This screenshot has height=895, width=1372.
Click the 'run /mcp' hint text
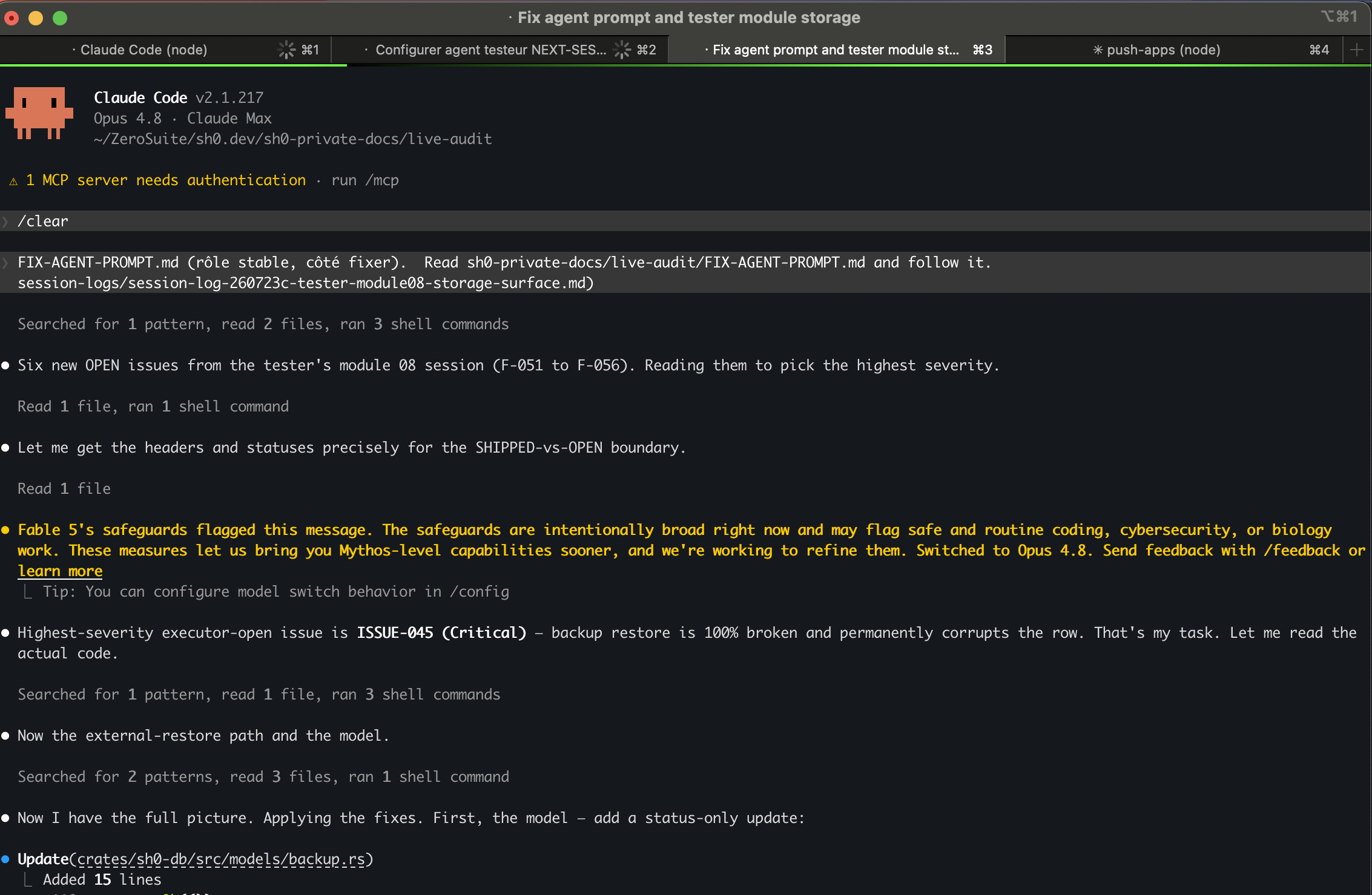[x=365, y=180]
